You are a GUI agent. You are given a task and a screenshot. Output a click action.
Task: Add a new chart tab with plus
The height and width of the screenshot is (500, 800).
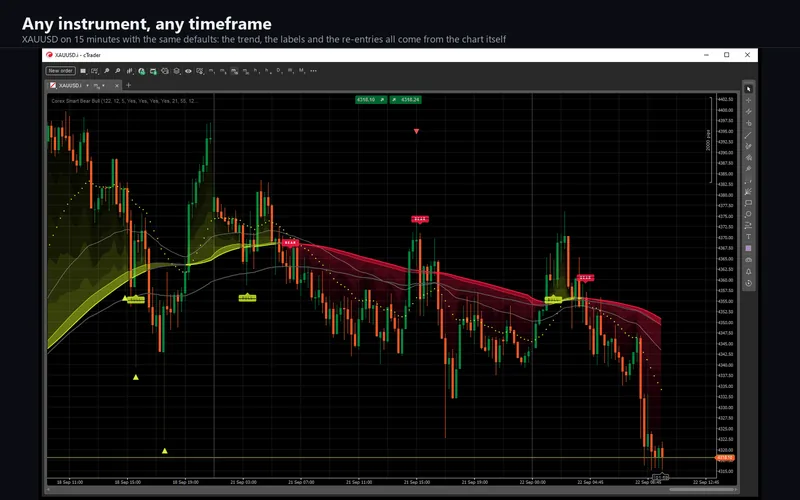click(129, 85)
